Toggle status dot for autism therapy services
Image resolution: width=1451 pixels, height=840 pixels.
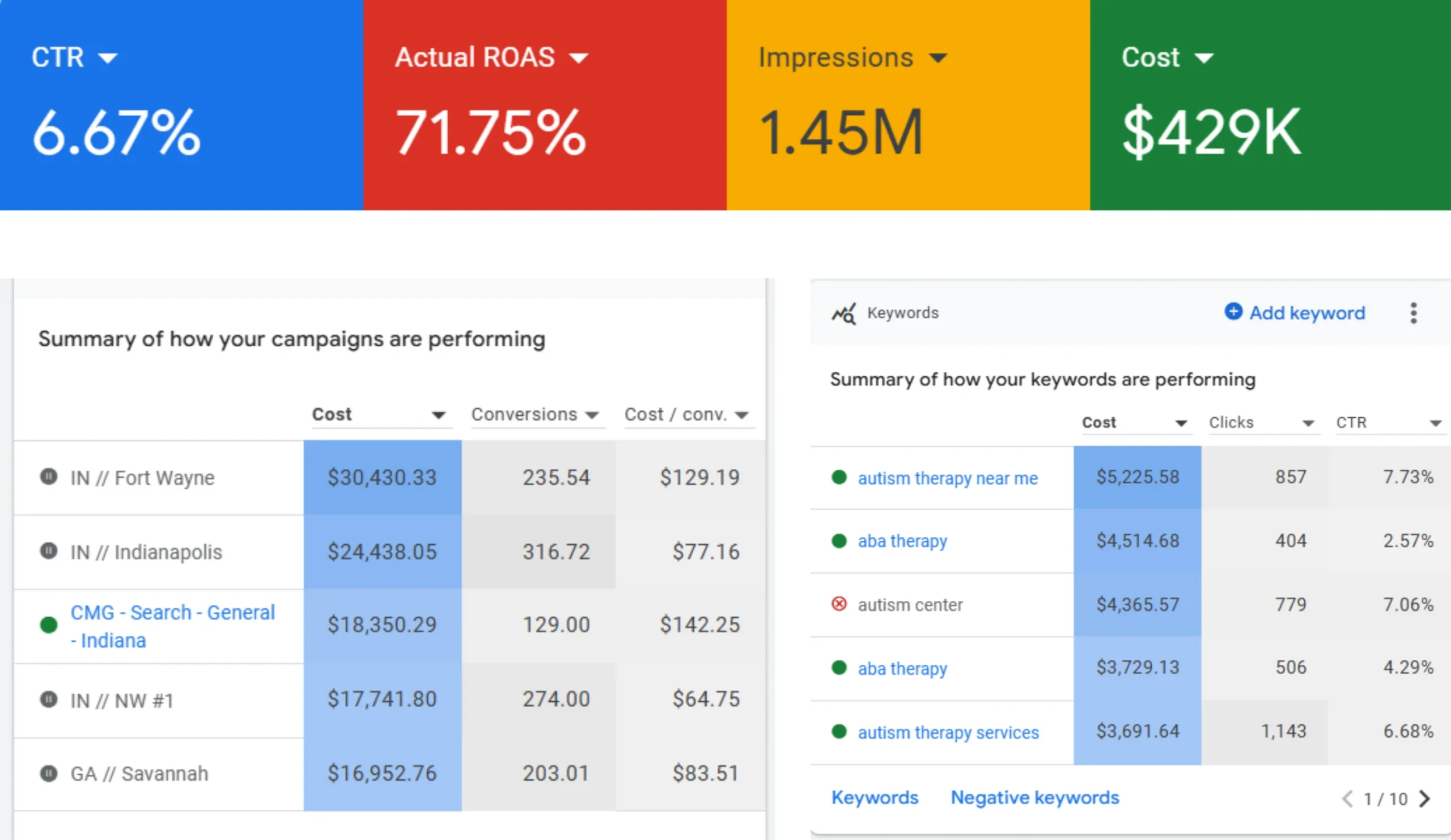[x=839, y=732]
